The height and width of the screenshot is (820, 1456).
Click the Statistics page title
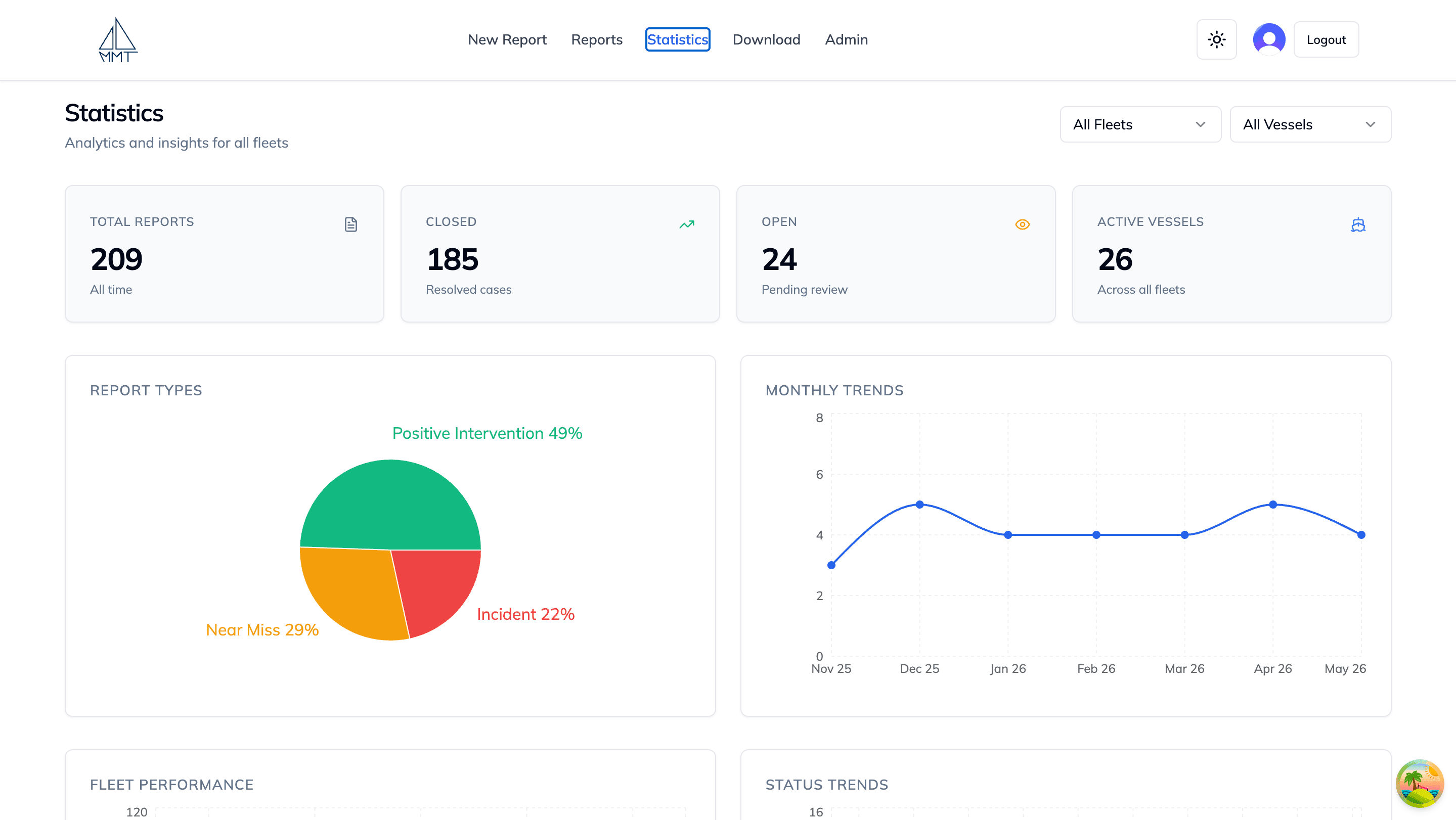tap(114, 113)
